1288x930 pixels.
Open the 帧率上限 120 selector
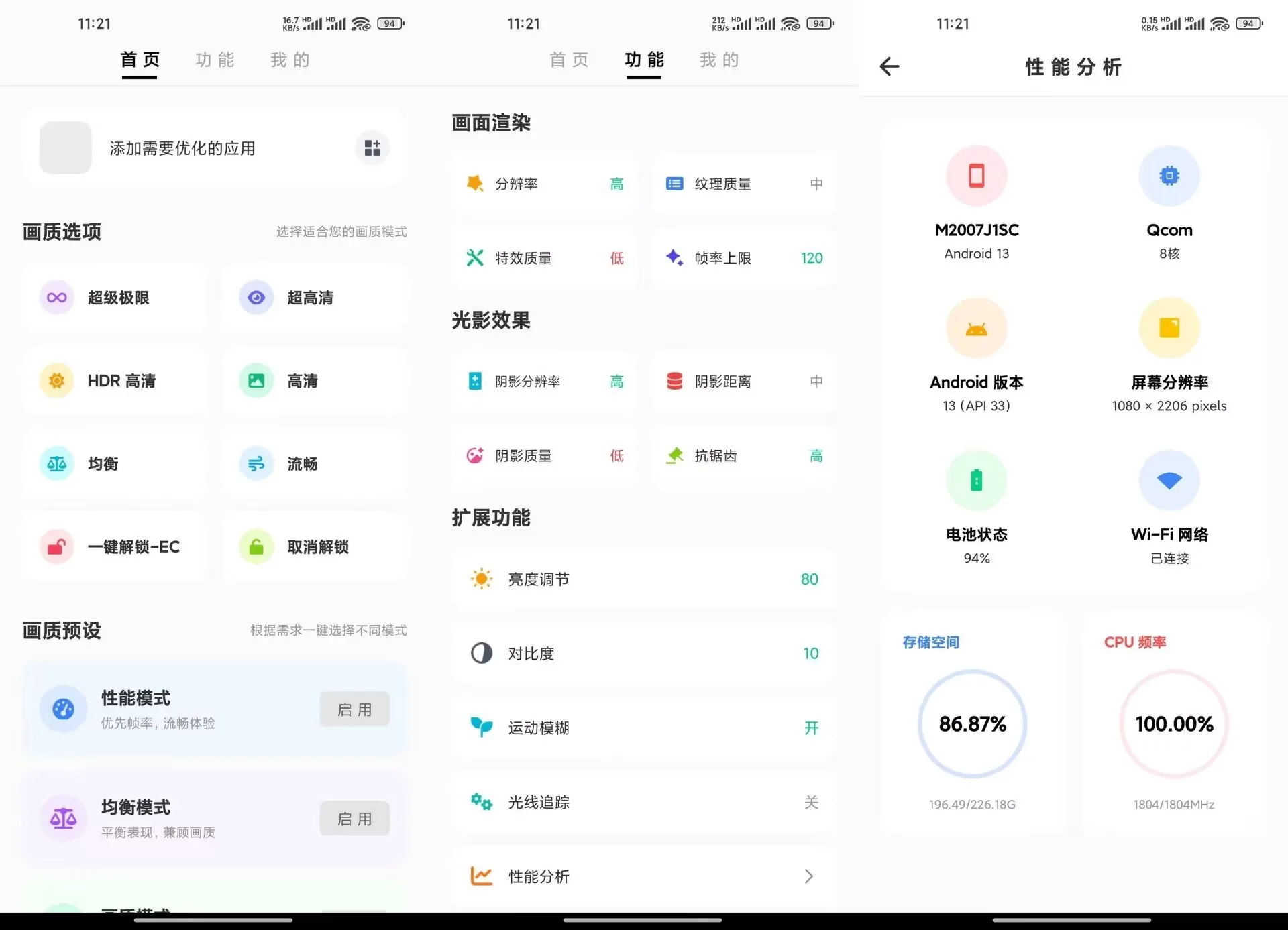coord(744,258)
